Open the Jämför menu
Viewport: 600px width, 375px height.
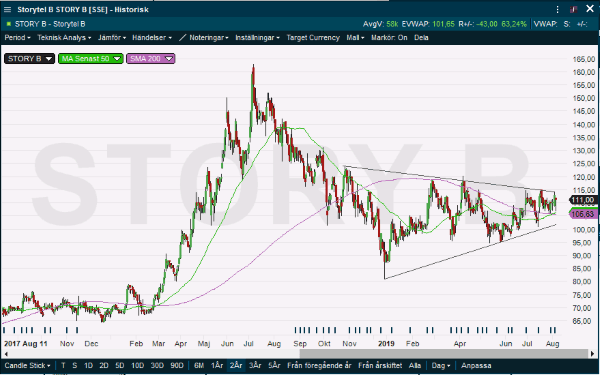pos(111,38)
